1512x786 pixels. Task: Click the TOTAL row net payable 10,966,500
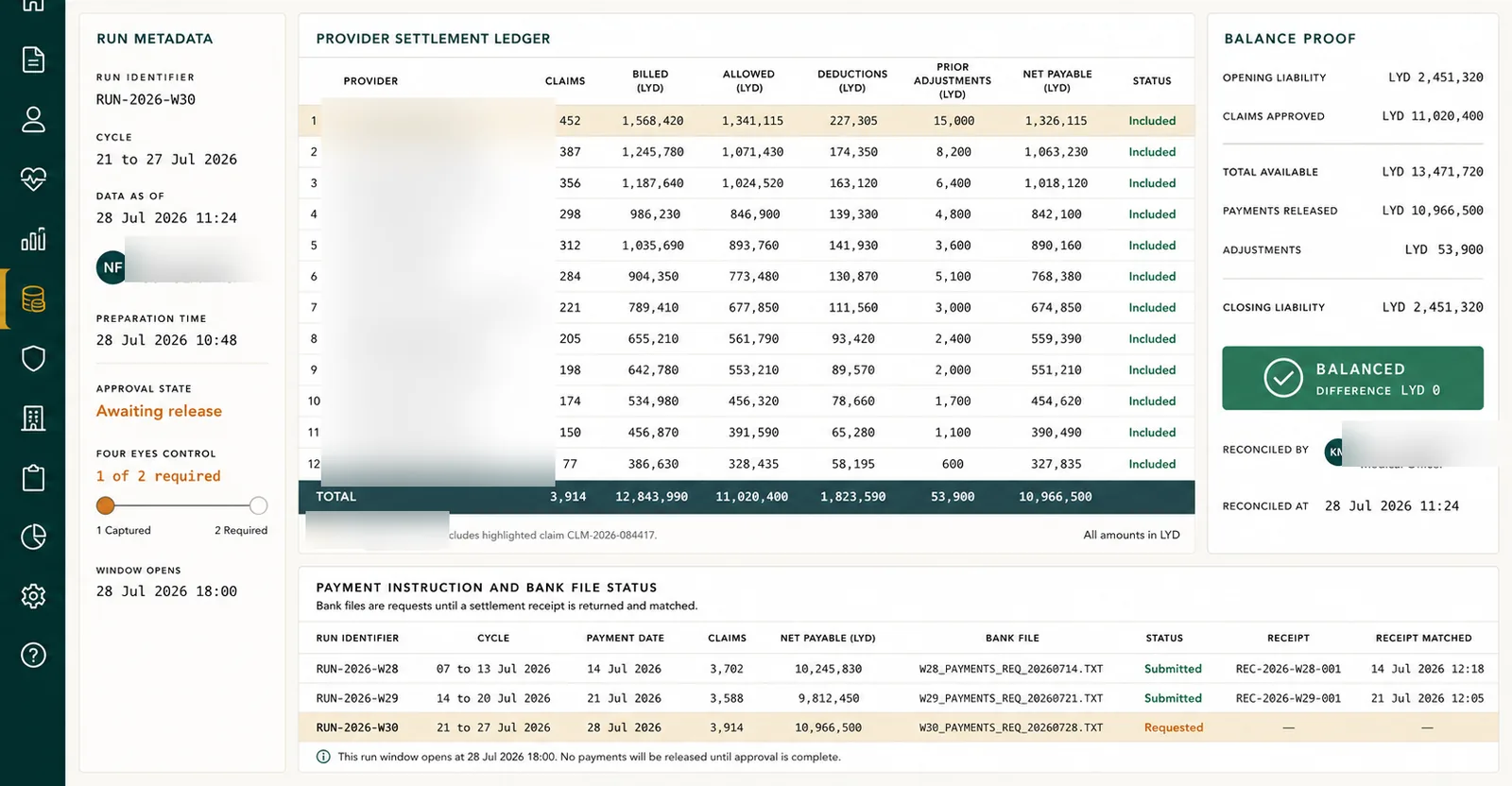pyautogui.click(x=1055, y=497)
